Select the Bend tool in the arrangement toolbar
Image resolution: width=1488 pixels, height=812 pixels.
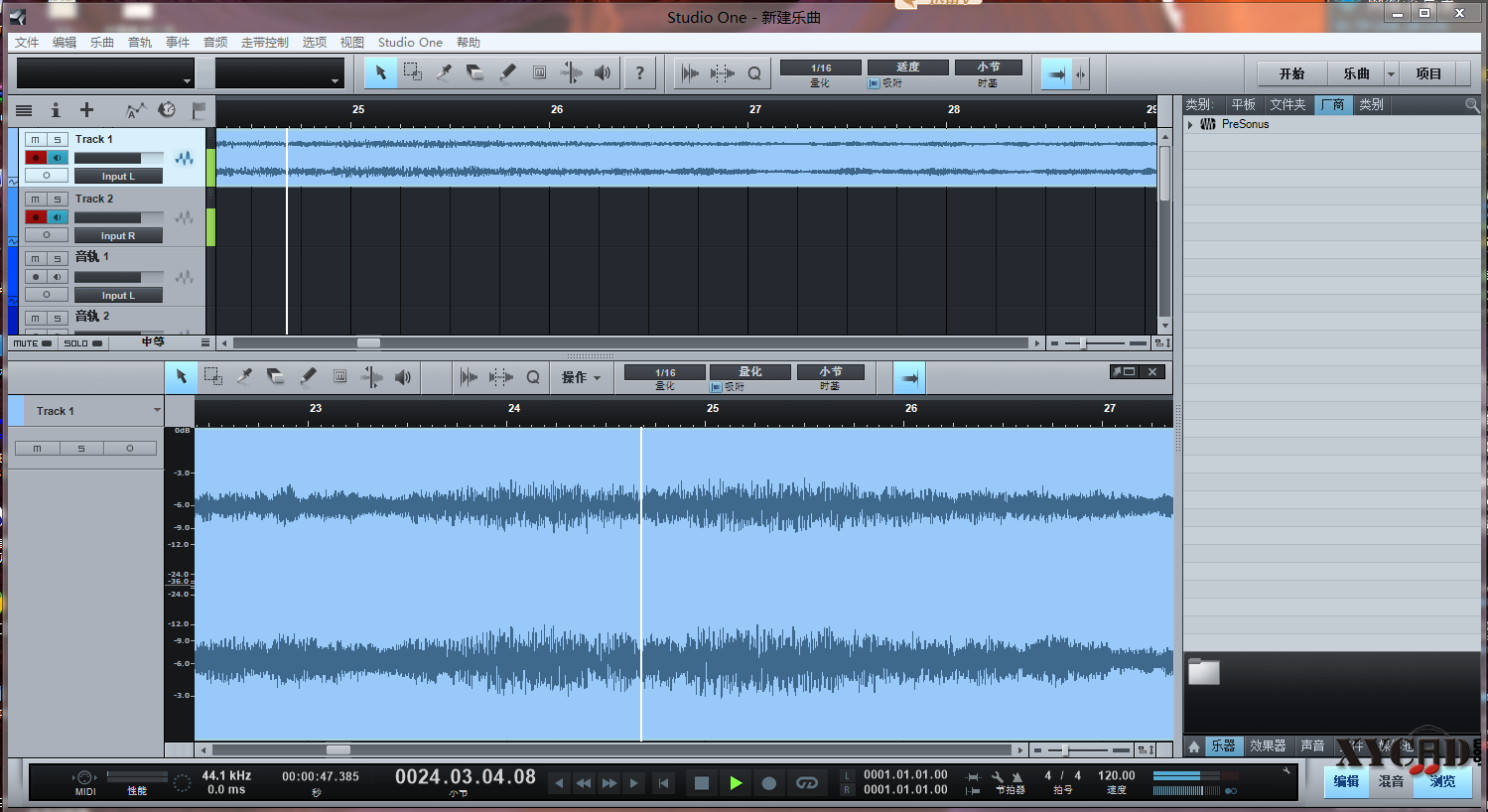[571, 72]
